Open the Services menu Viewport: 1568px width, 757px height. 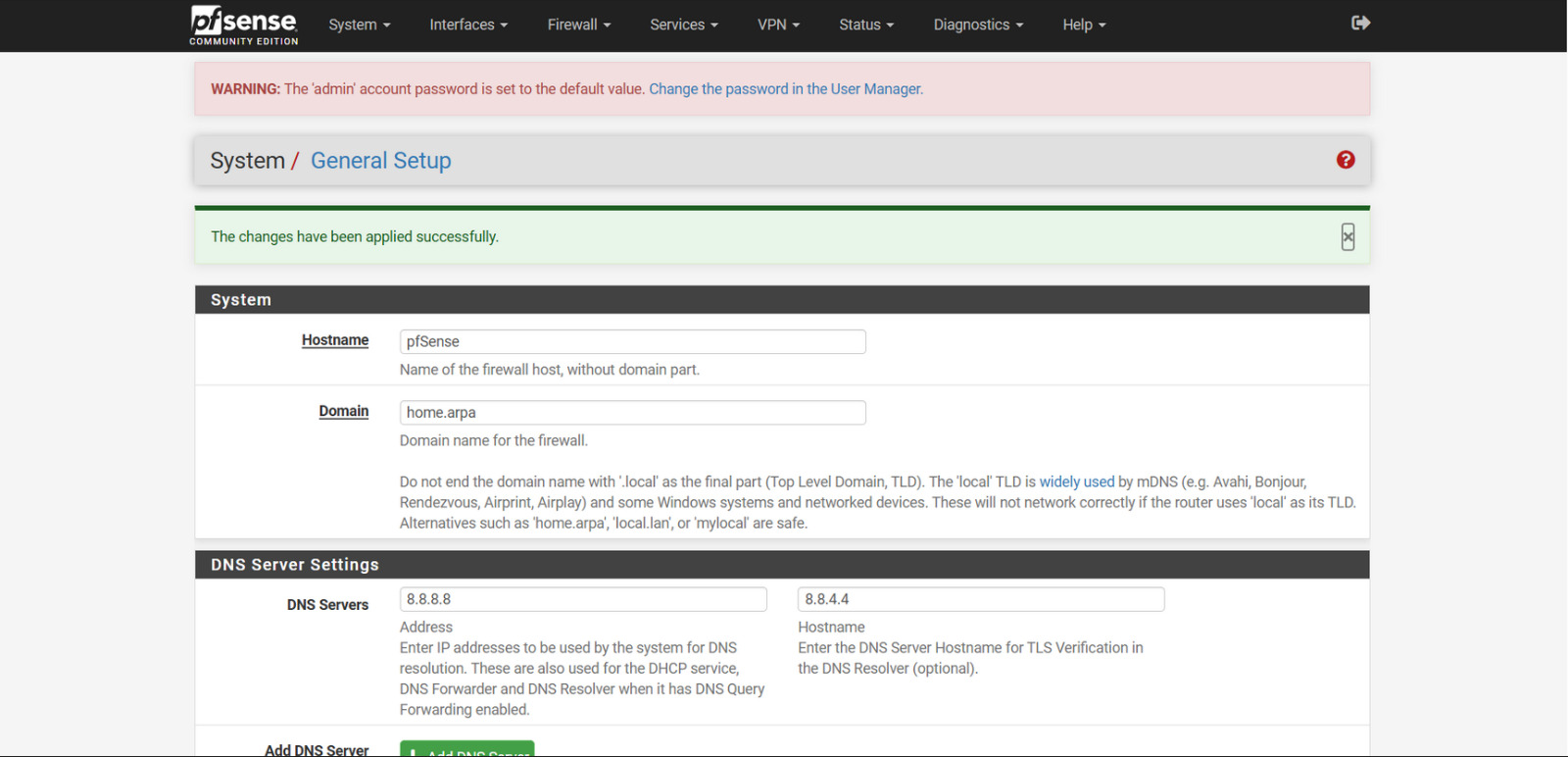point(683,25)
